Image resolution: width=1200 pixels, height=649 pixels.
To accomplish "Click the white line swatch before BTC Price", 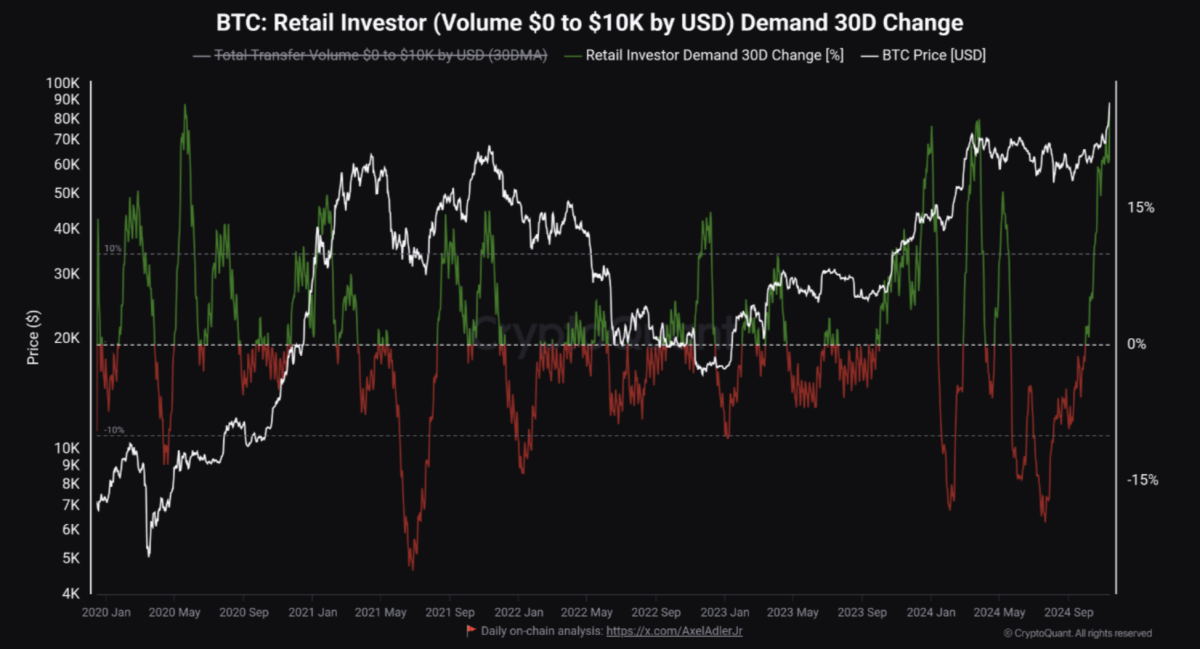I will (x=866, y=56).
